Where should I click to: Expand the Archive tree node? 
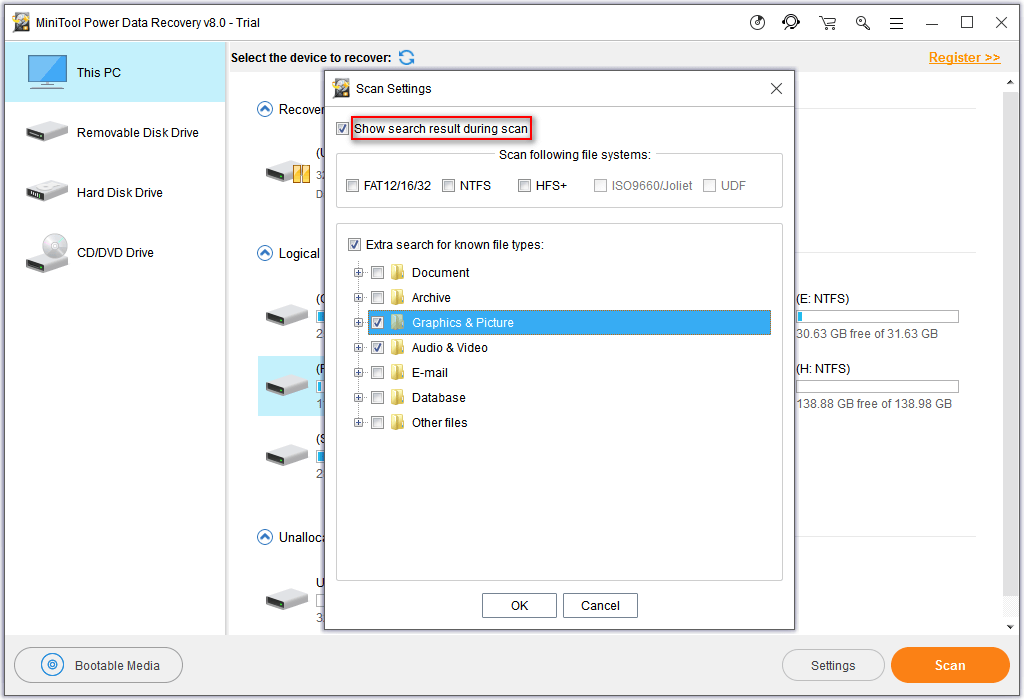[x=358, y=297]
